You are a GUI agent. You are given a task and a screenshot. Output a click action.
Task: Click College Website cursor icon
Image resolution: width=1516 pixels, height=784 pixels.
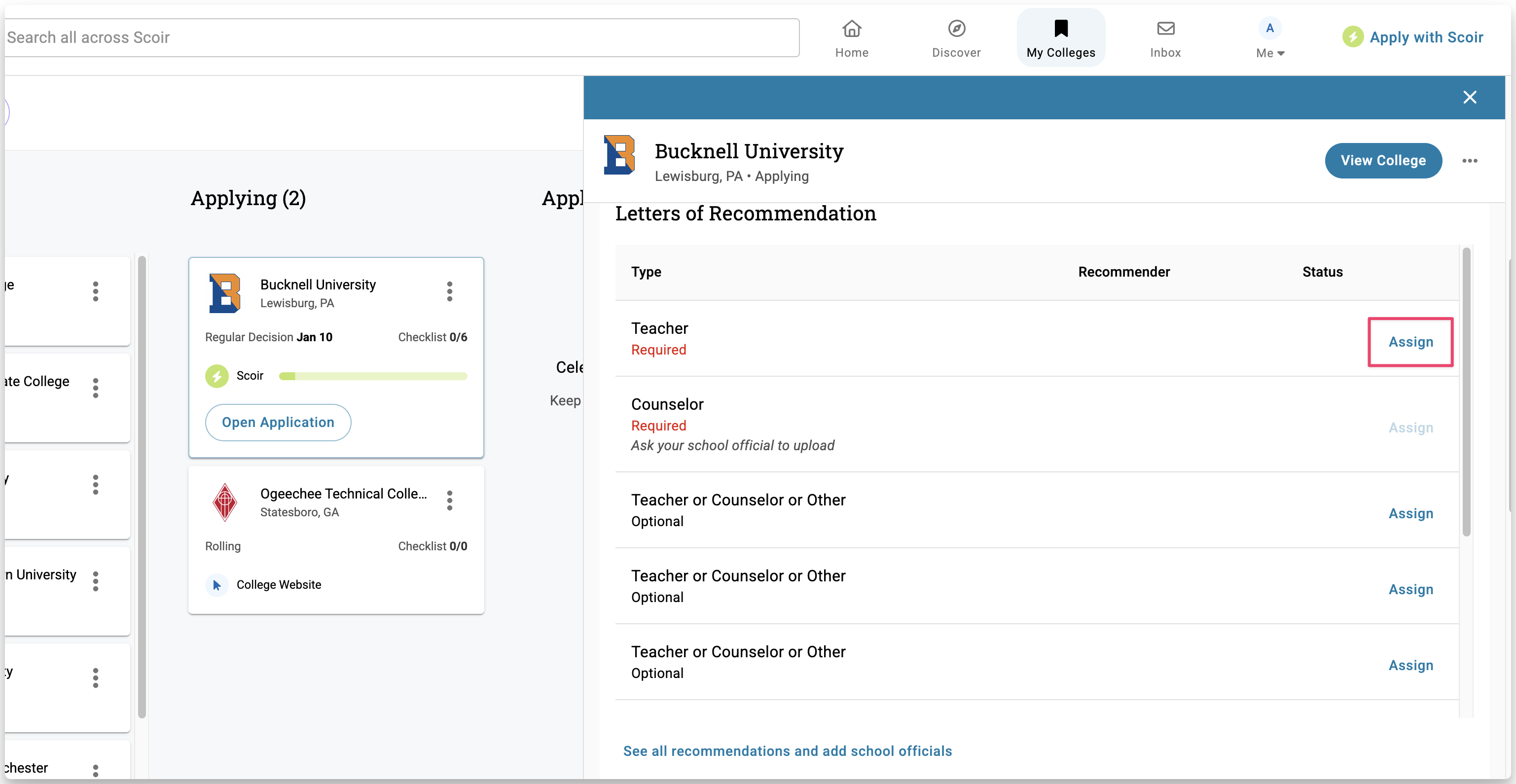pos(217,584)
